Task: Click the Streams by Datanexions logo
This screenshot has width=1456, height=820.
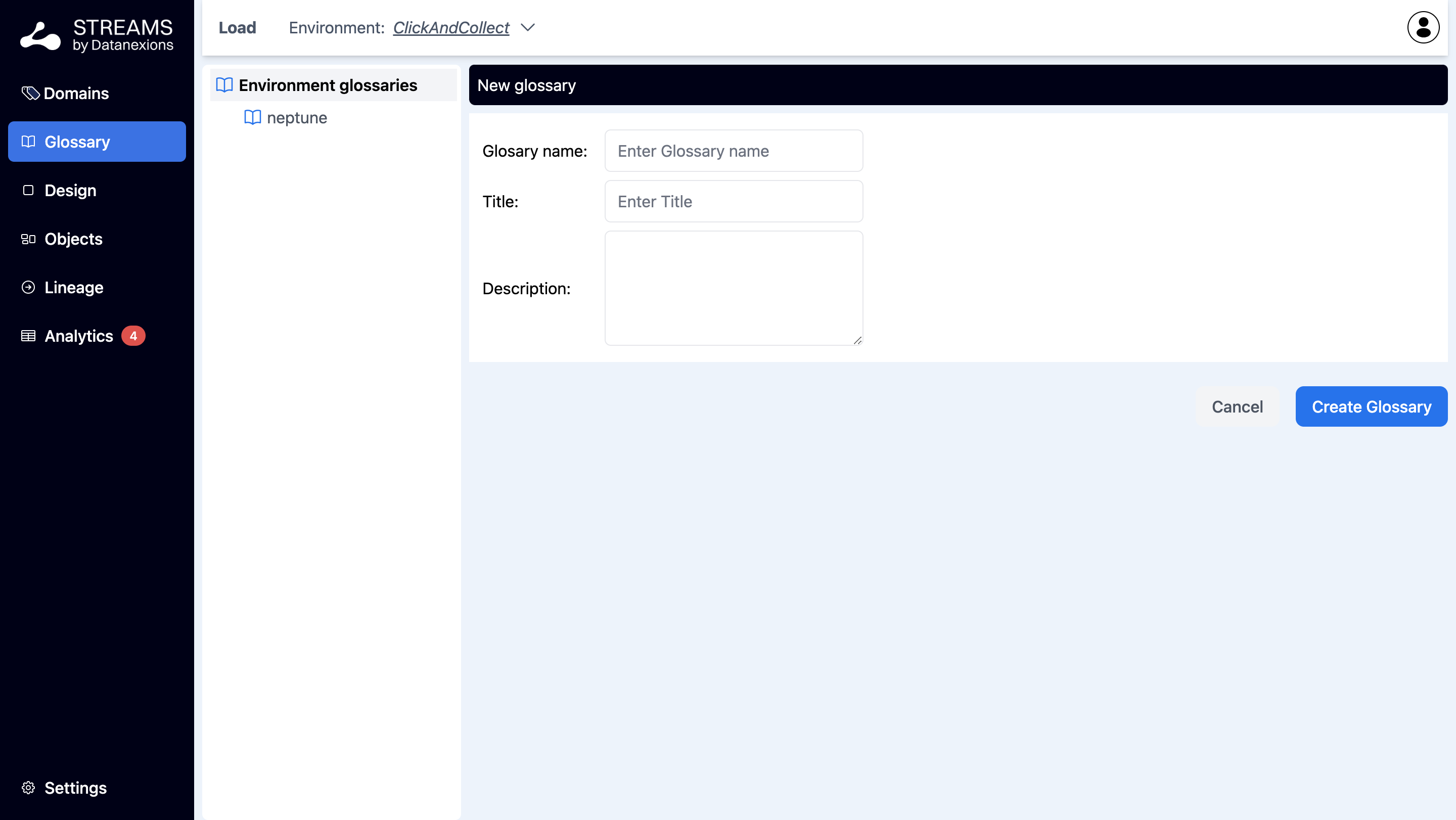Action: click(x=96, y=35)
